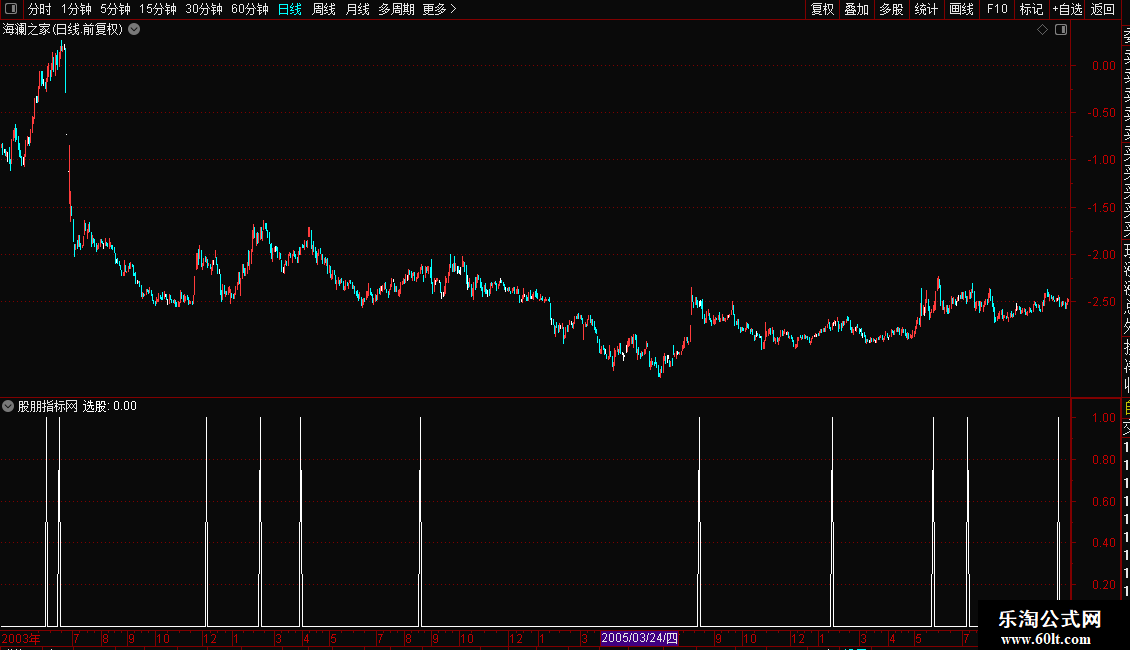Screen dimensions: 1130x650
Task: Click the diamond icon at chart top-right
Action: point(1042,30)
